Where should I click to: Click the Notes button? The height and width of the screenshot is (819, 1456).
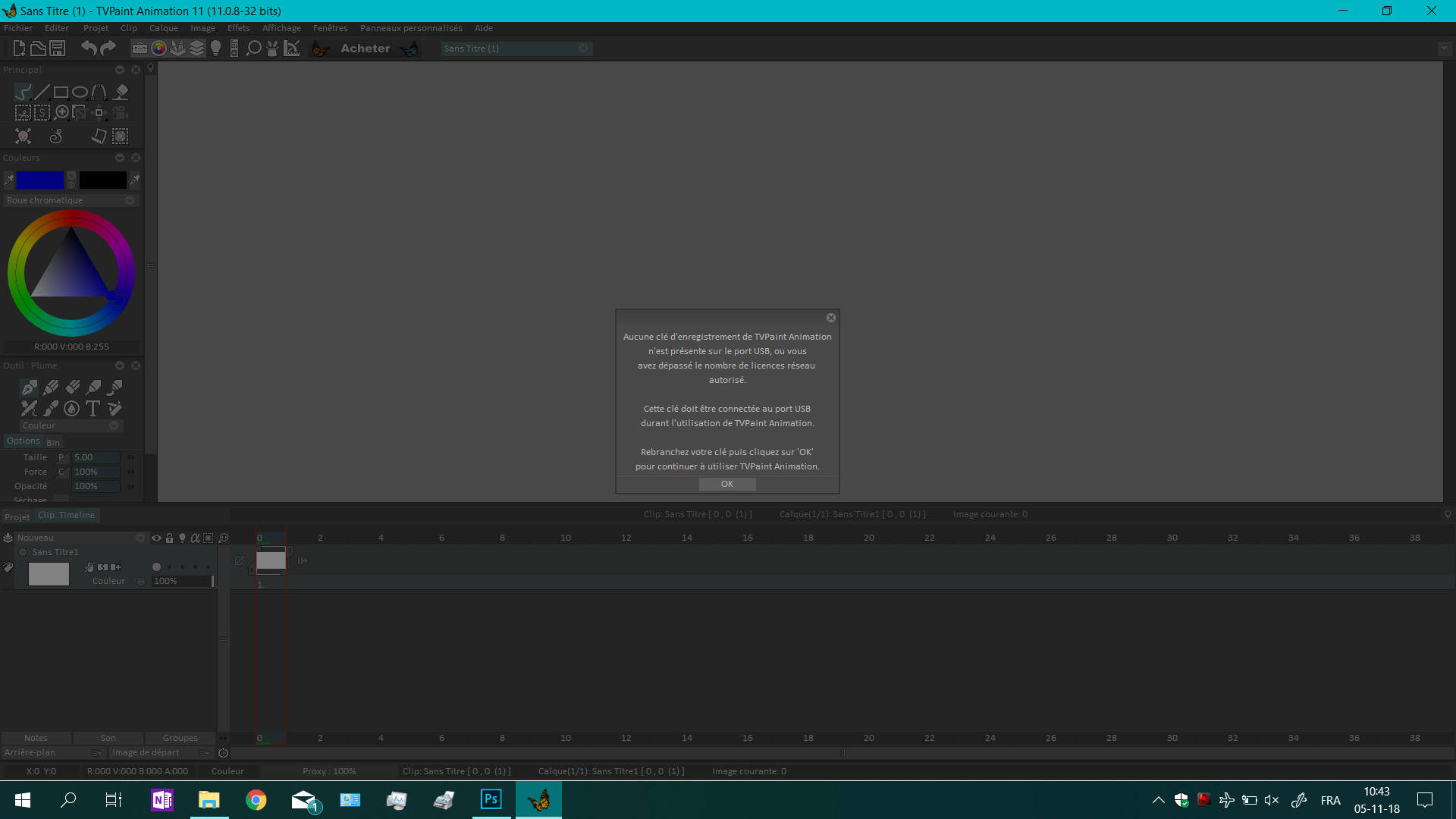coord(36,738)
